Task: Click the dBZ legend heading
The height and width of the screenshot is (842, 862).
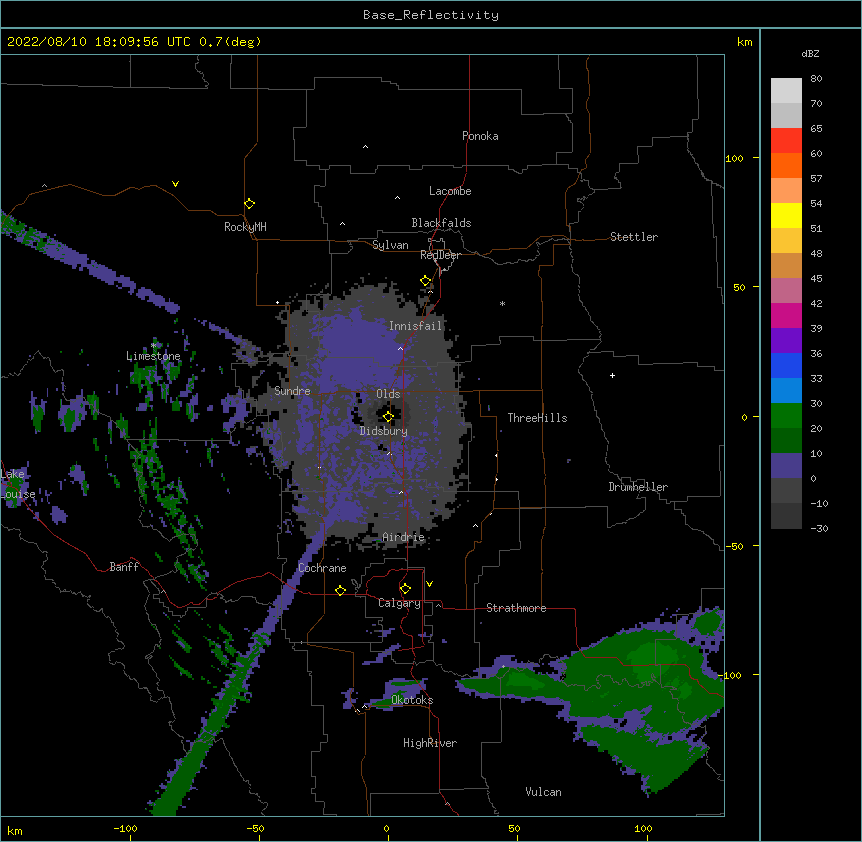Action: pos(810,53)
